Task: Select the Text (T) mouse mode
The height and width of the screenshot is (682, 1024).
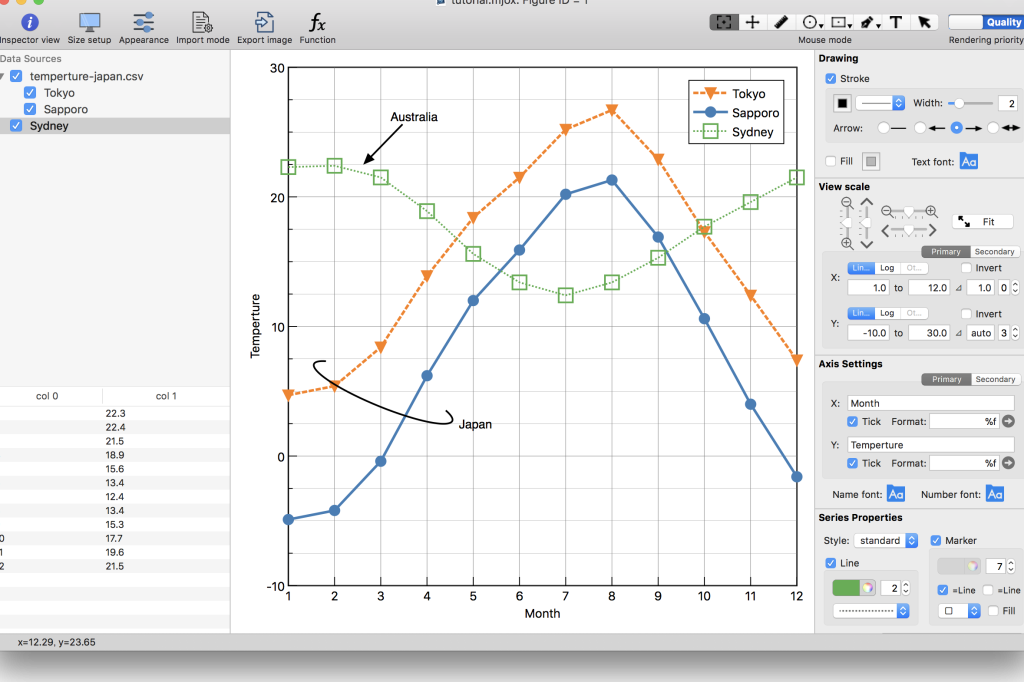Action: (x=896, y=22)
